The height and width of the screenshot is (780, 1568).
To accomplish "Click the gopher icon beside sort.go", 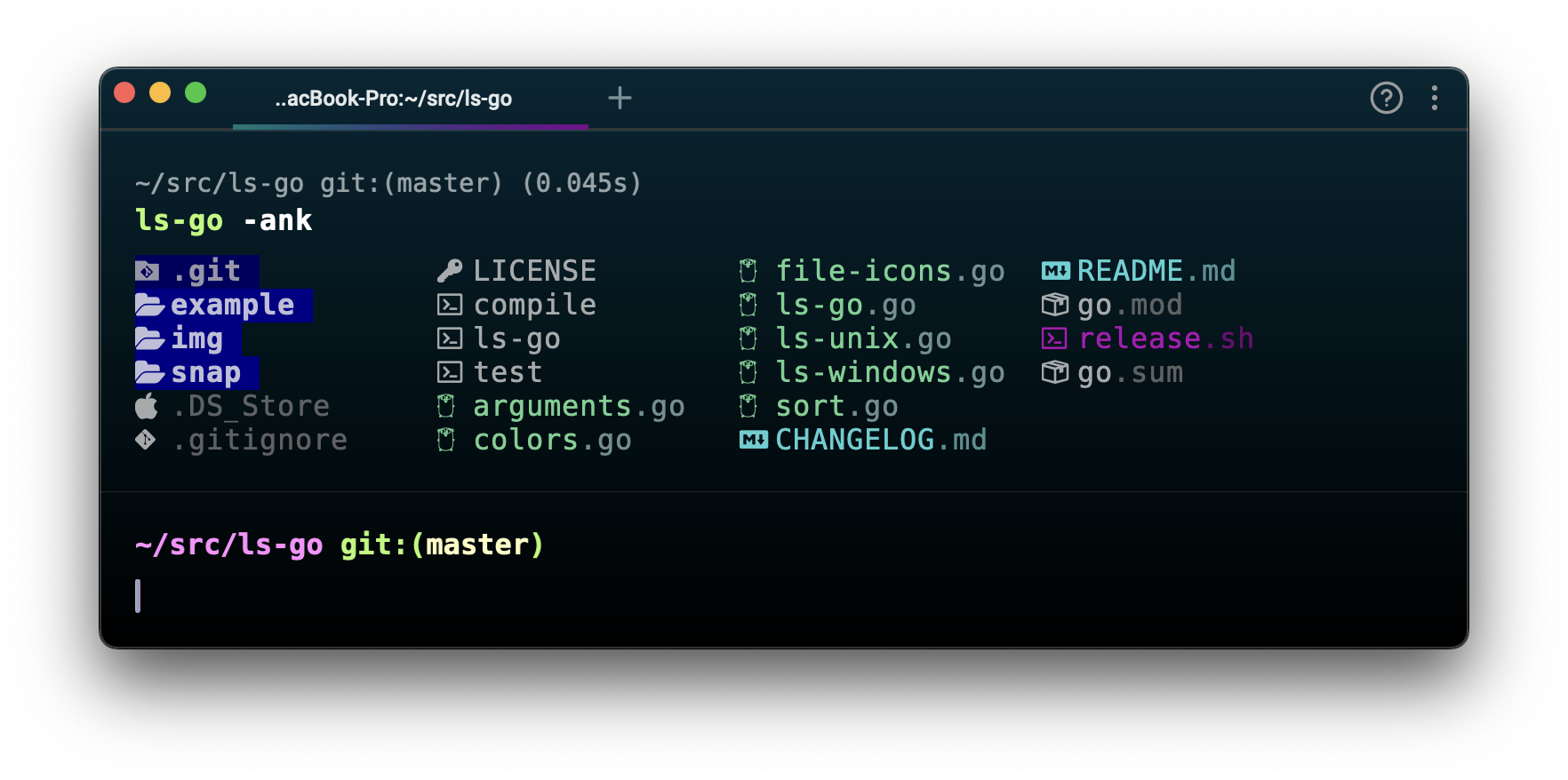I will pyautogui.click(x=748, y=406).
